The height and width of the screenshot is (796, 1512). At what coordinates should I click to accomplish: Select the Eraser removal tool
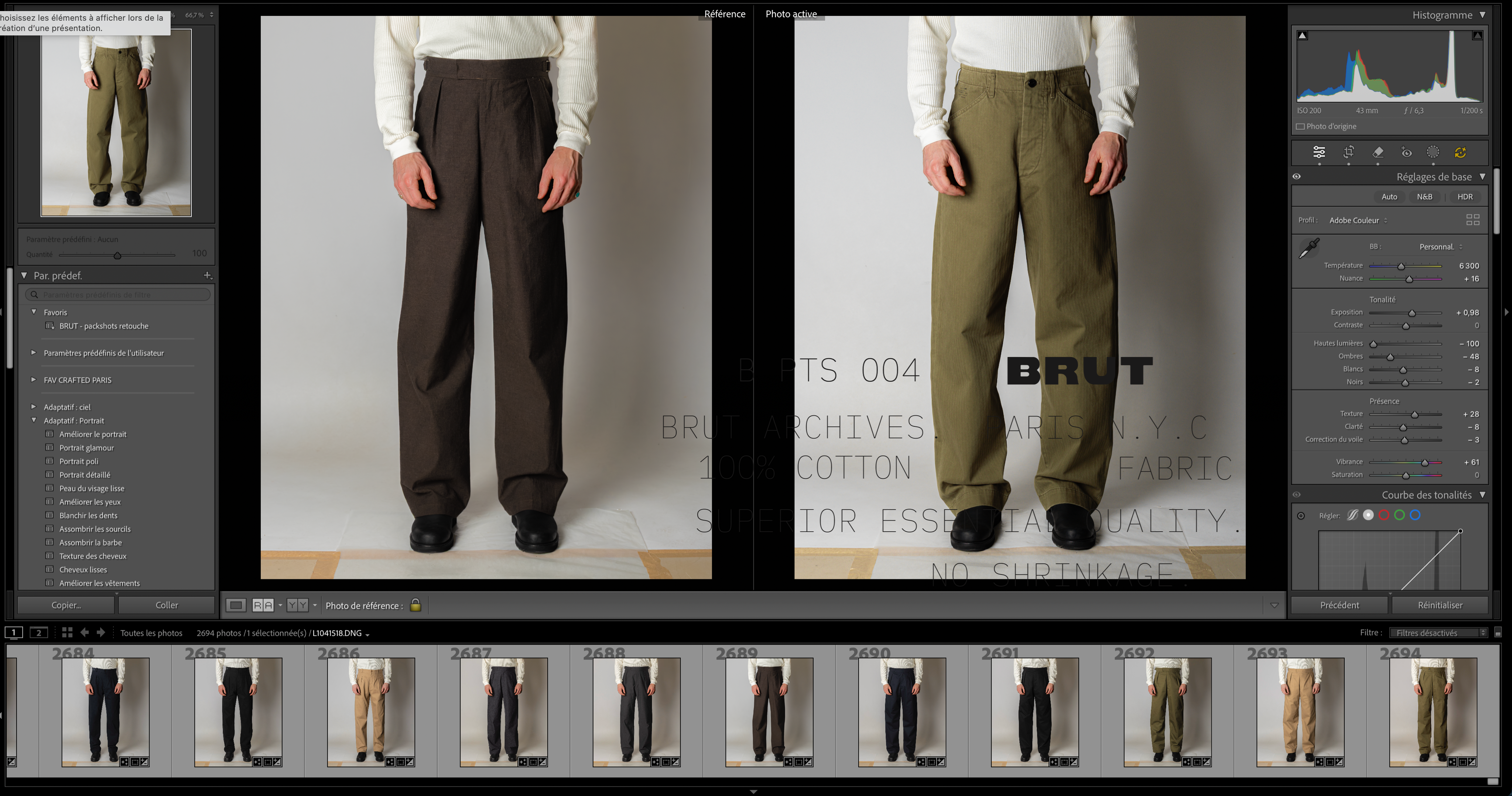pyautogui.click(x=1378, y=152)
